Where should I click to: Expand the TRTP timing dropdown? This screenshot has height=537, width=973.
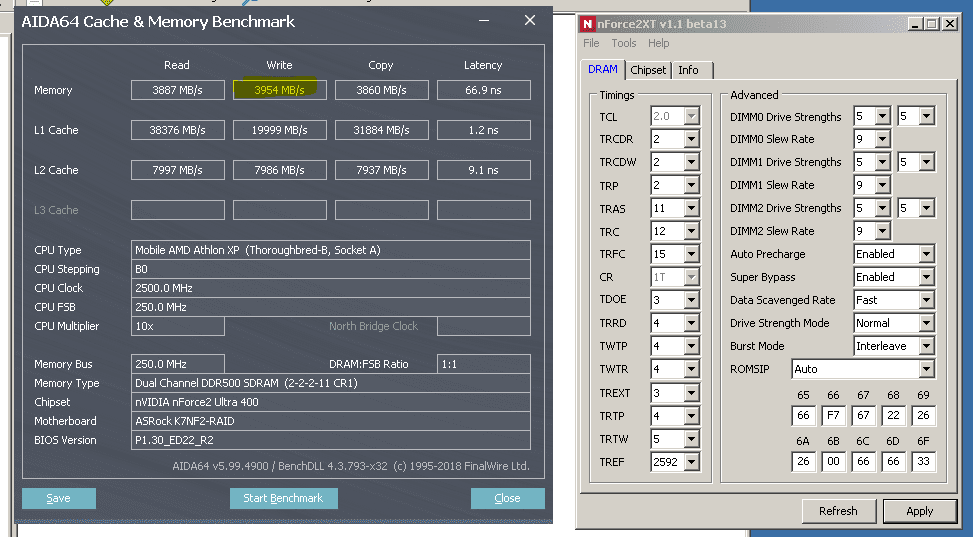coord(691,416)
